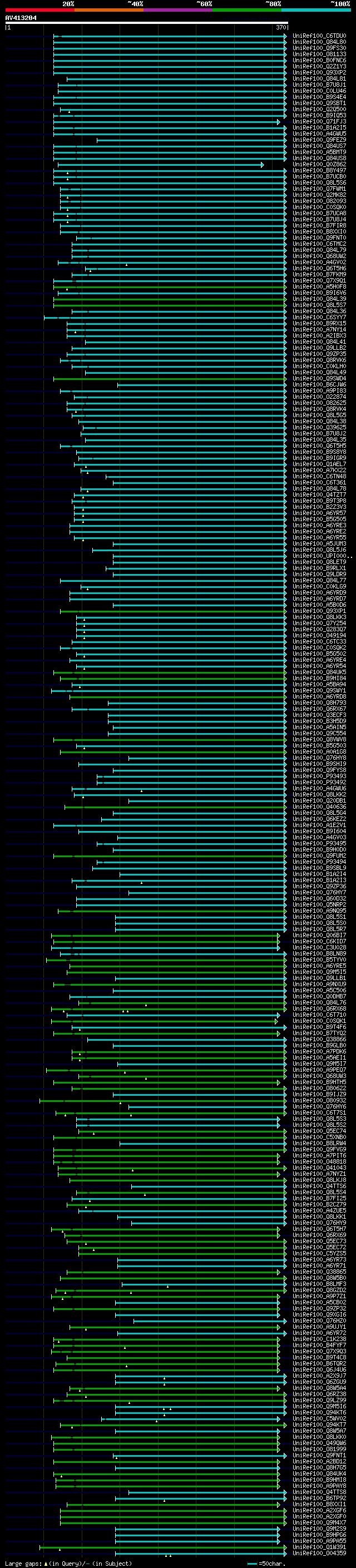Click the orange ~40% identity color bar

[109, 10]
